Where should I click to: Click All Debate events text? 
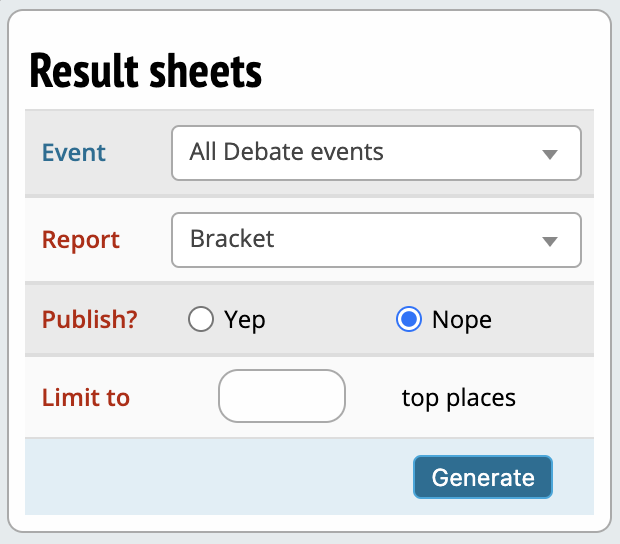286,152
